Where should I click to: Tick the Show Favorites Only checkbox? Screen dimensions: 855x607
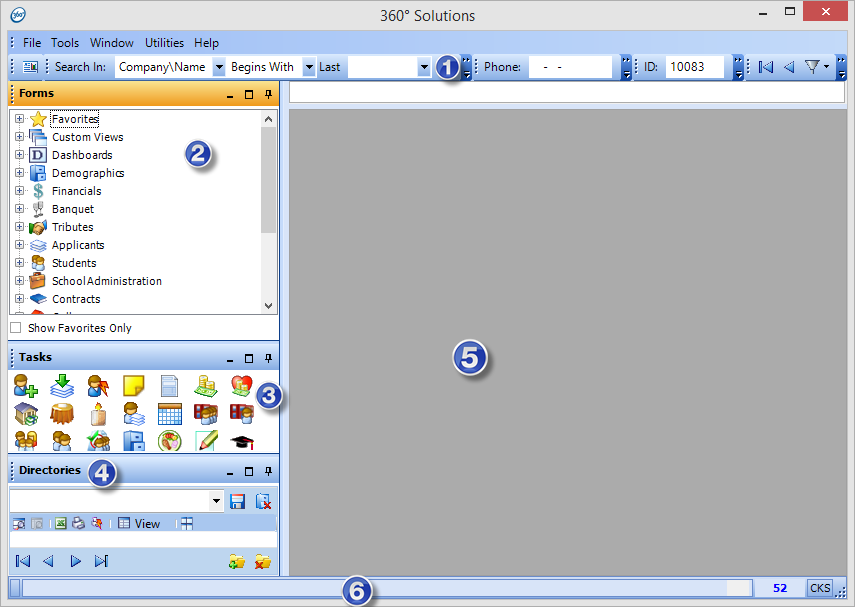(x=16, y=328)
